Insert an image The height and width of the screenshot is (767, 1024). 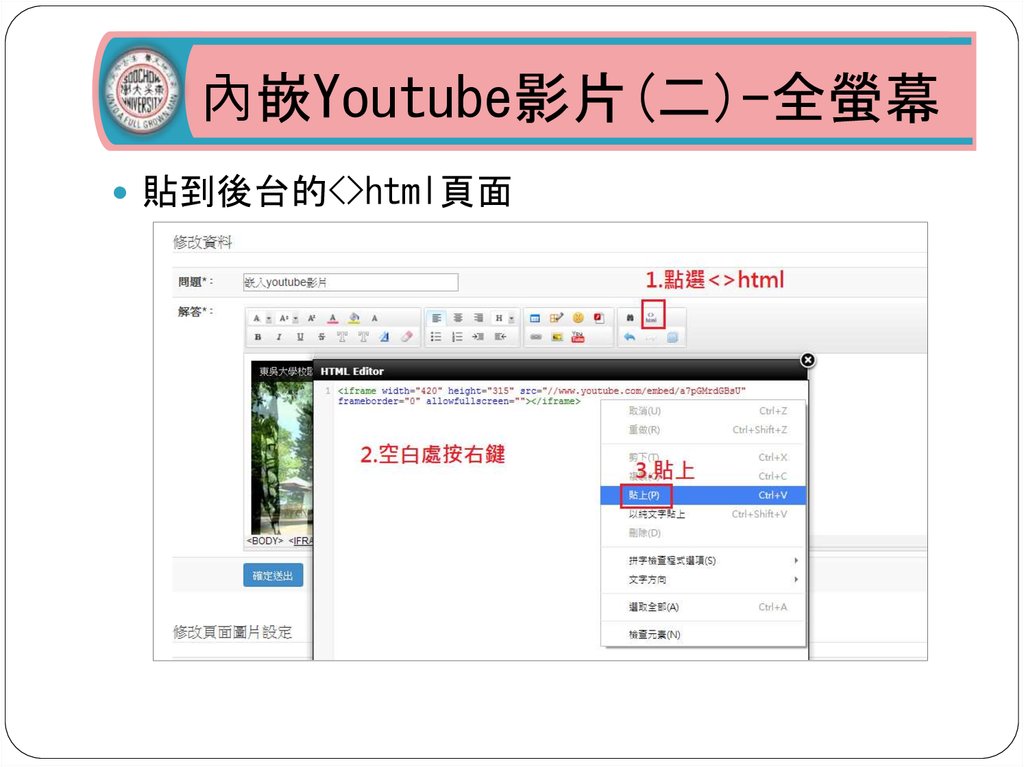click(557, 337)
